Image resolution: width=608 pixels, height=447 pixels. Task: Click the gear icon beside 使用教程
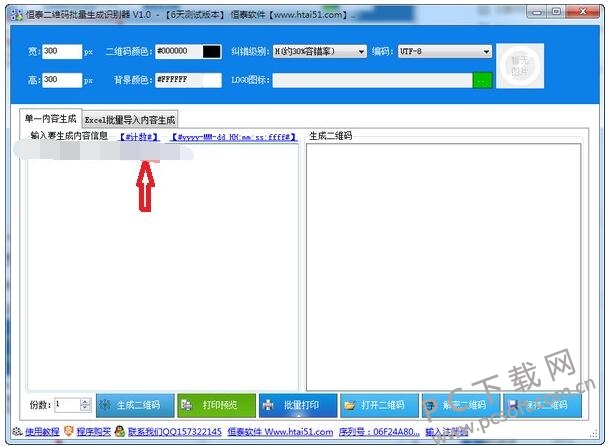pos(17,431)
